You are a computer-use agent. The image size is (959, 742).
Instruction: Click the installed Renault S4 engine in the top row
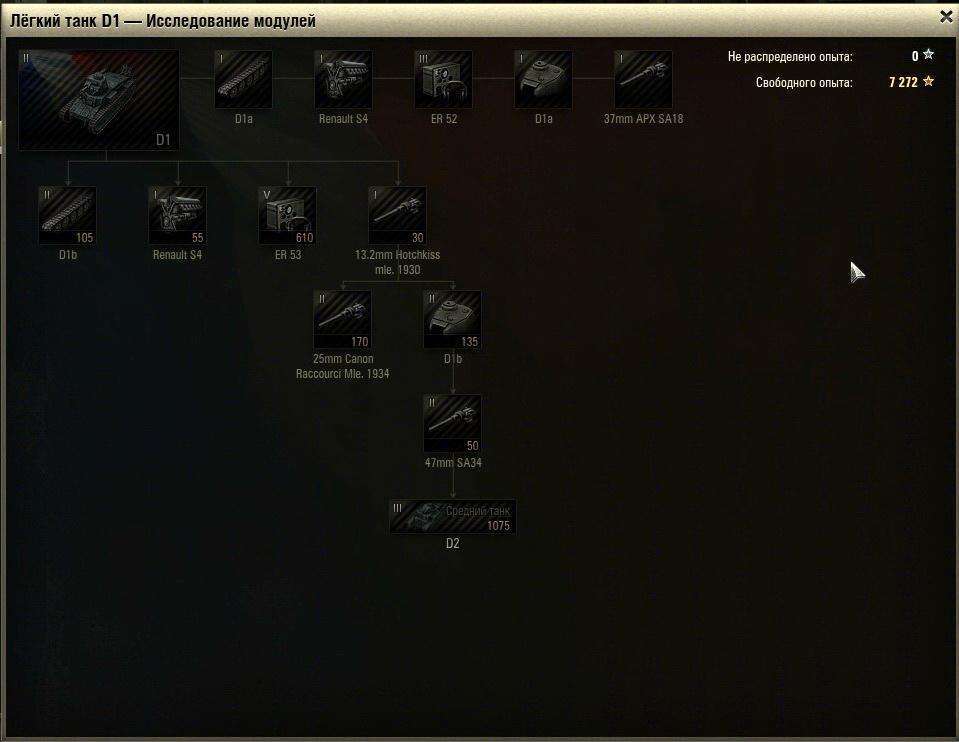pos(343,80)
